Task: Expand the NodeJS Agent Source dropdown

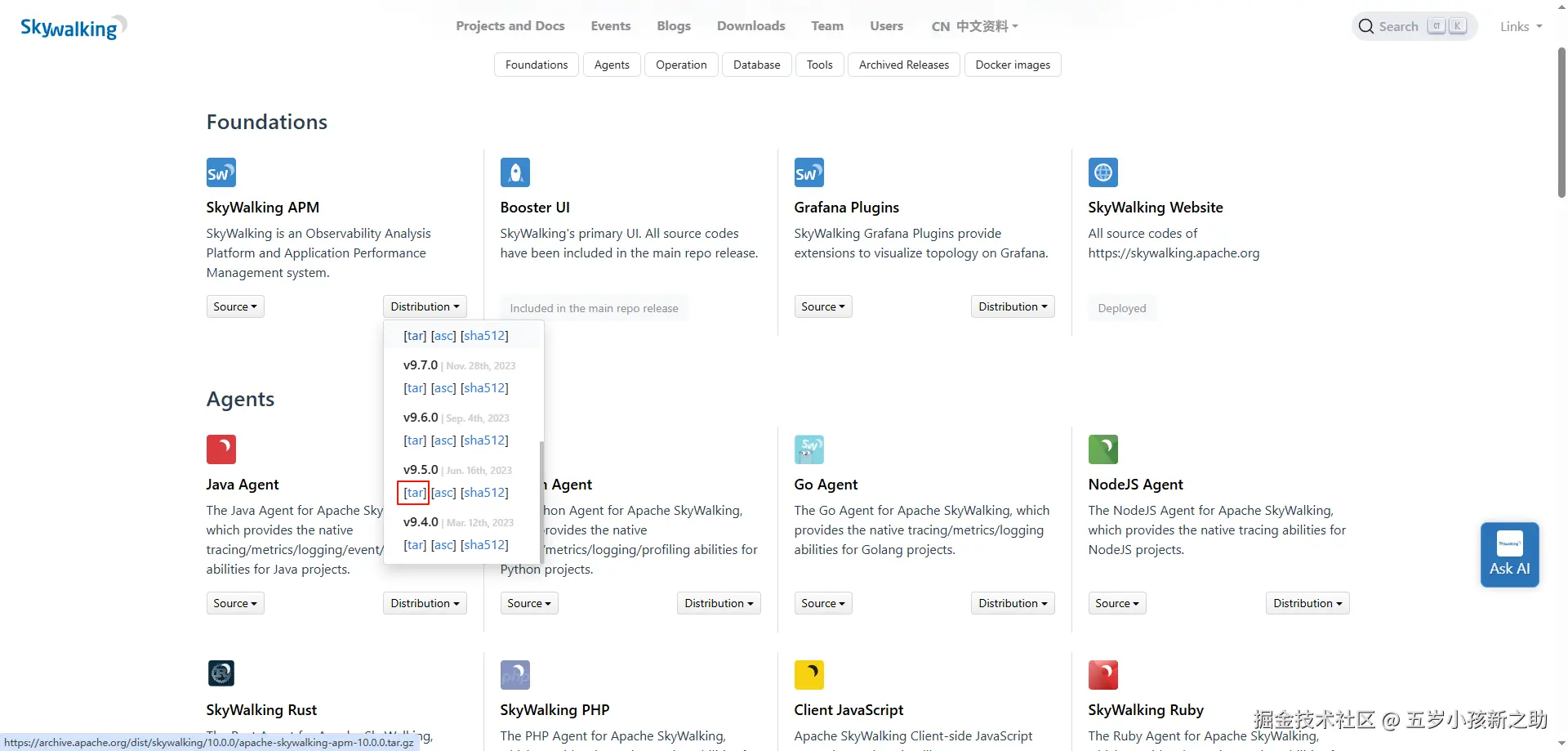Action: [1117, 603]
